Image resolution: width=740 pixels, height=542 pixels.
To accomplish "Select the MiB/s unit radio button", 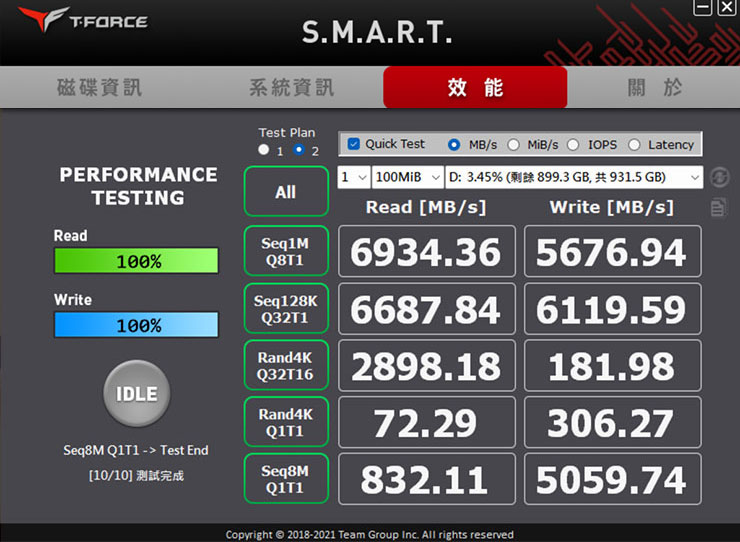I will coord(513,144).
